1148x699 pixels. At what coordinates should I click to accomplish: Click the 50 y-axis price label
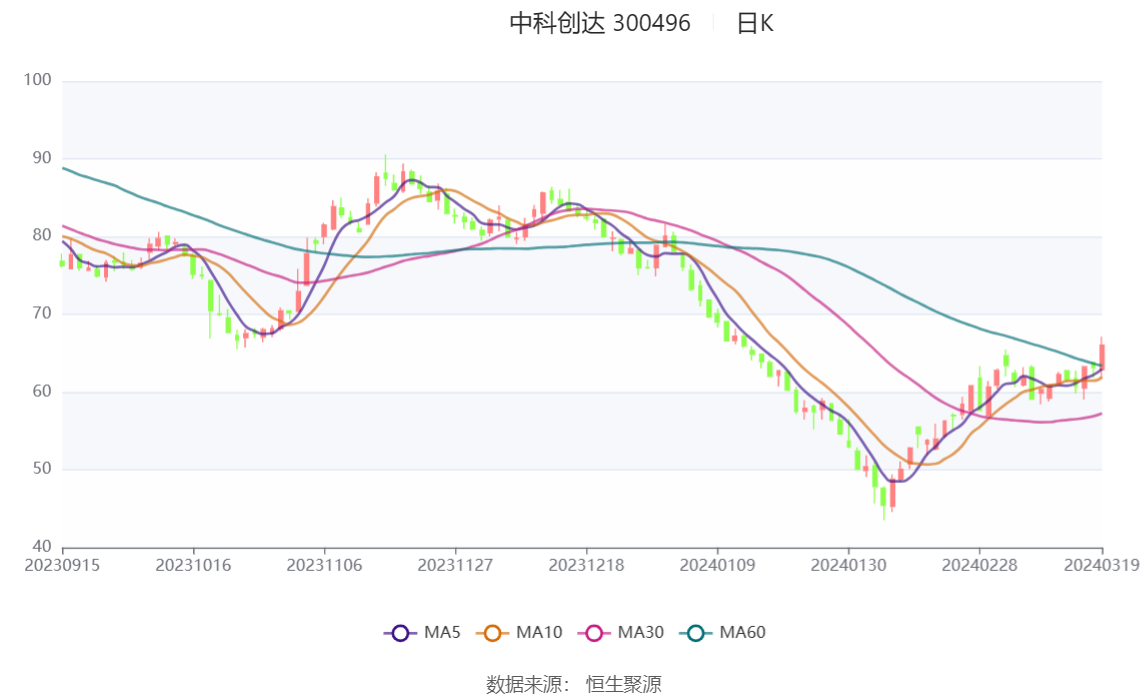tap(42, 468)
